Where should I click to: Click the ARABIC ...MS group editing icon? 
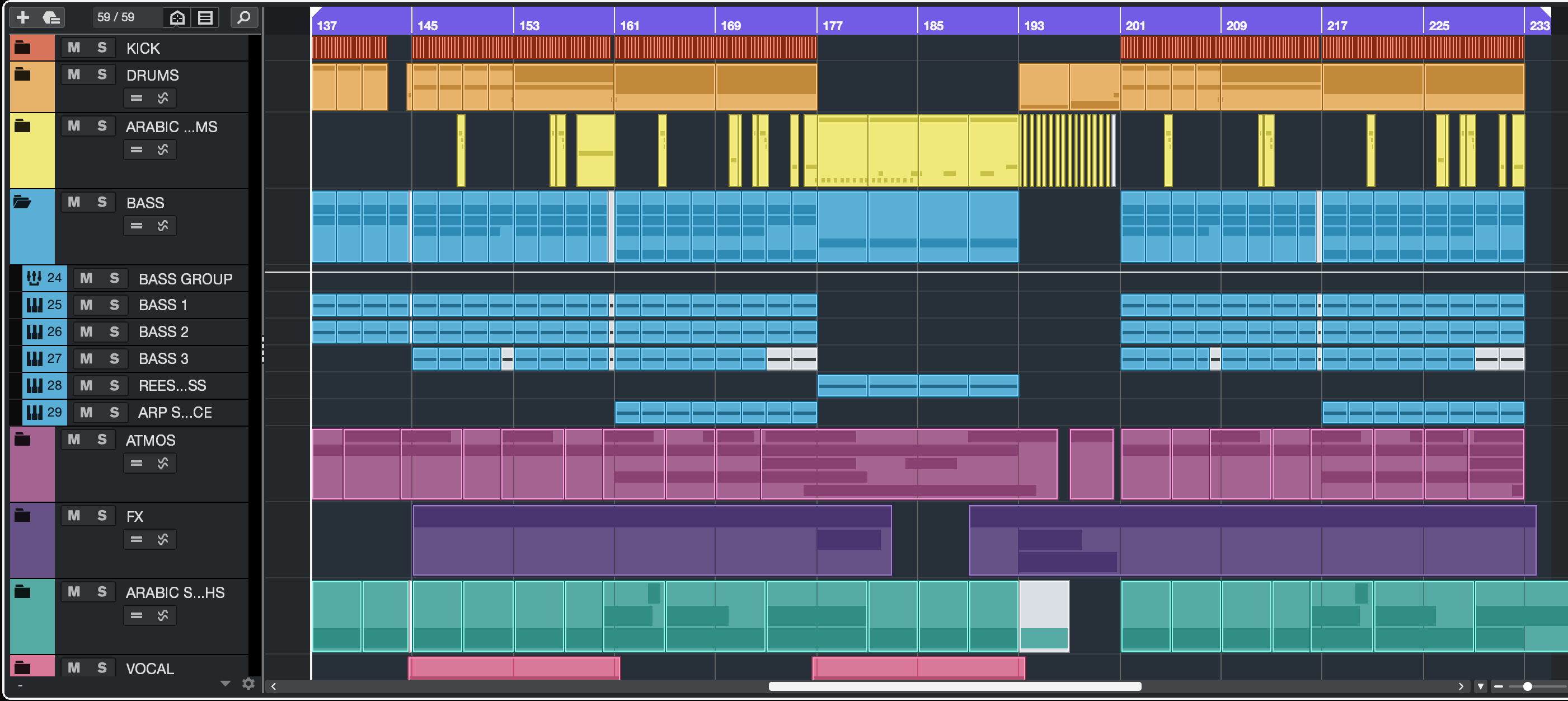137,150
